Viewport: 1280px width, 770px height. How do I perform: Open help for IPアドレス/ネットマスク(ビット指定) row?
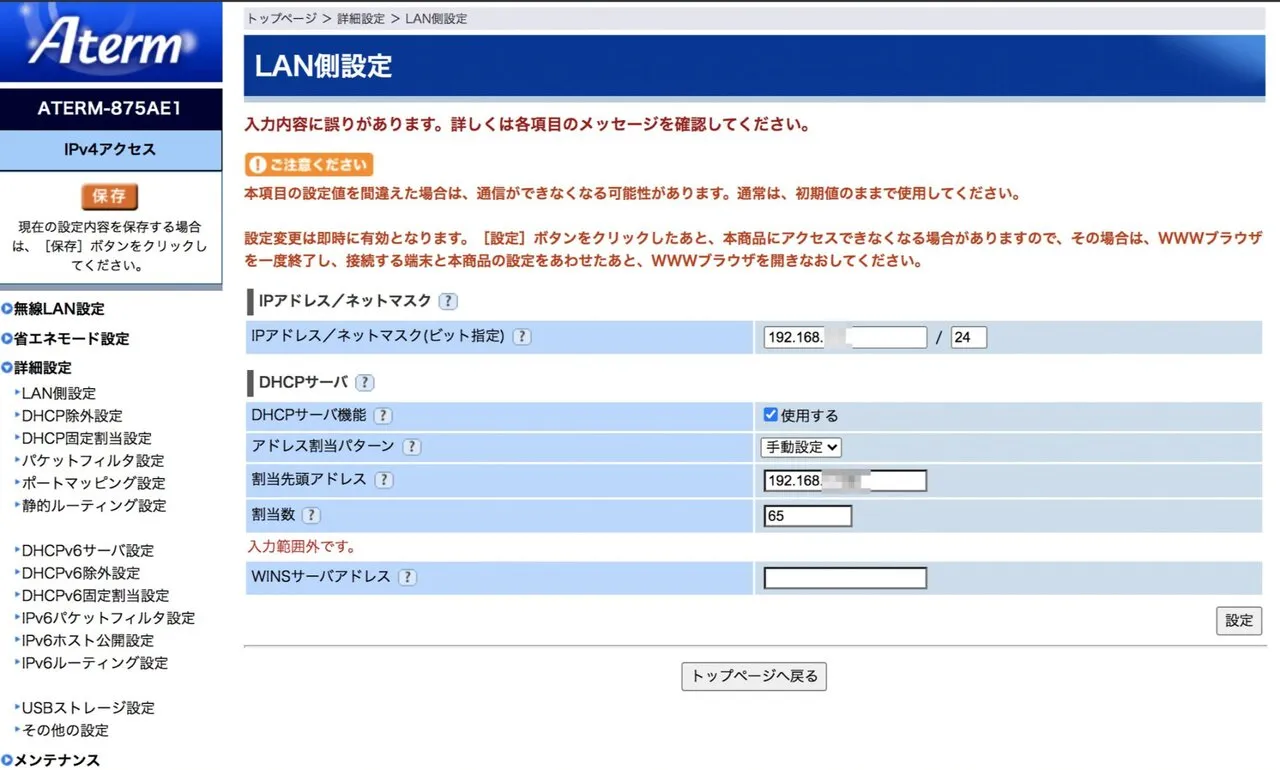pos(521,337)
